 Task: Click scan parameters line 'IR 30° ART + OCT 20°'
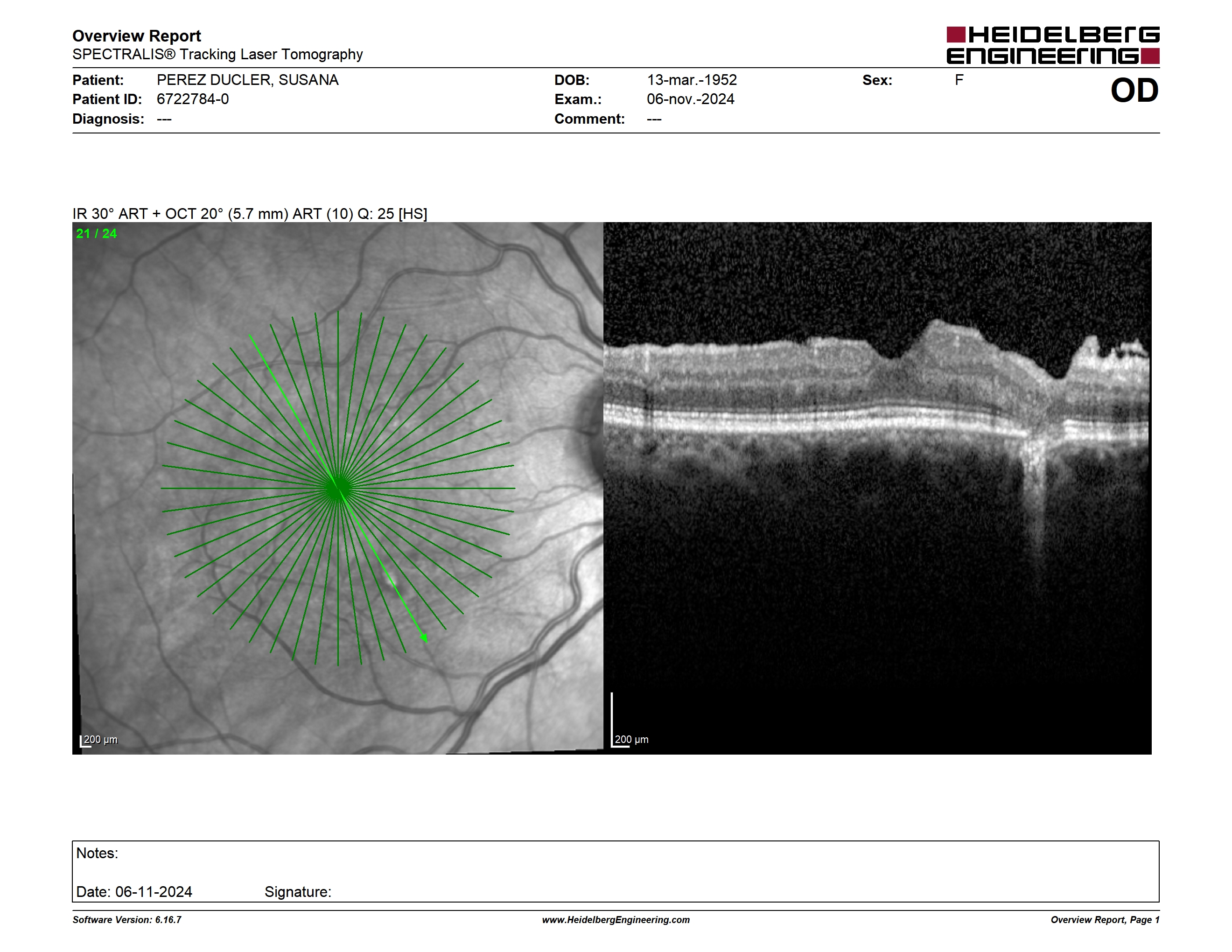point(250,214)
